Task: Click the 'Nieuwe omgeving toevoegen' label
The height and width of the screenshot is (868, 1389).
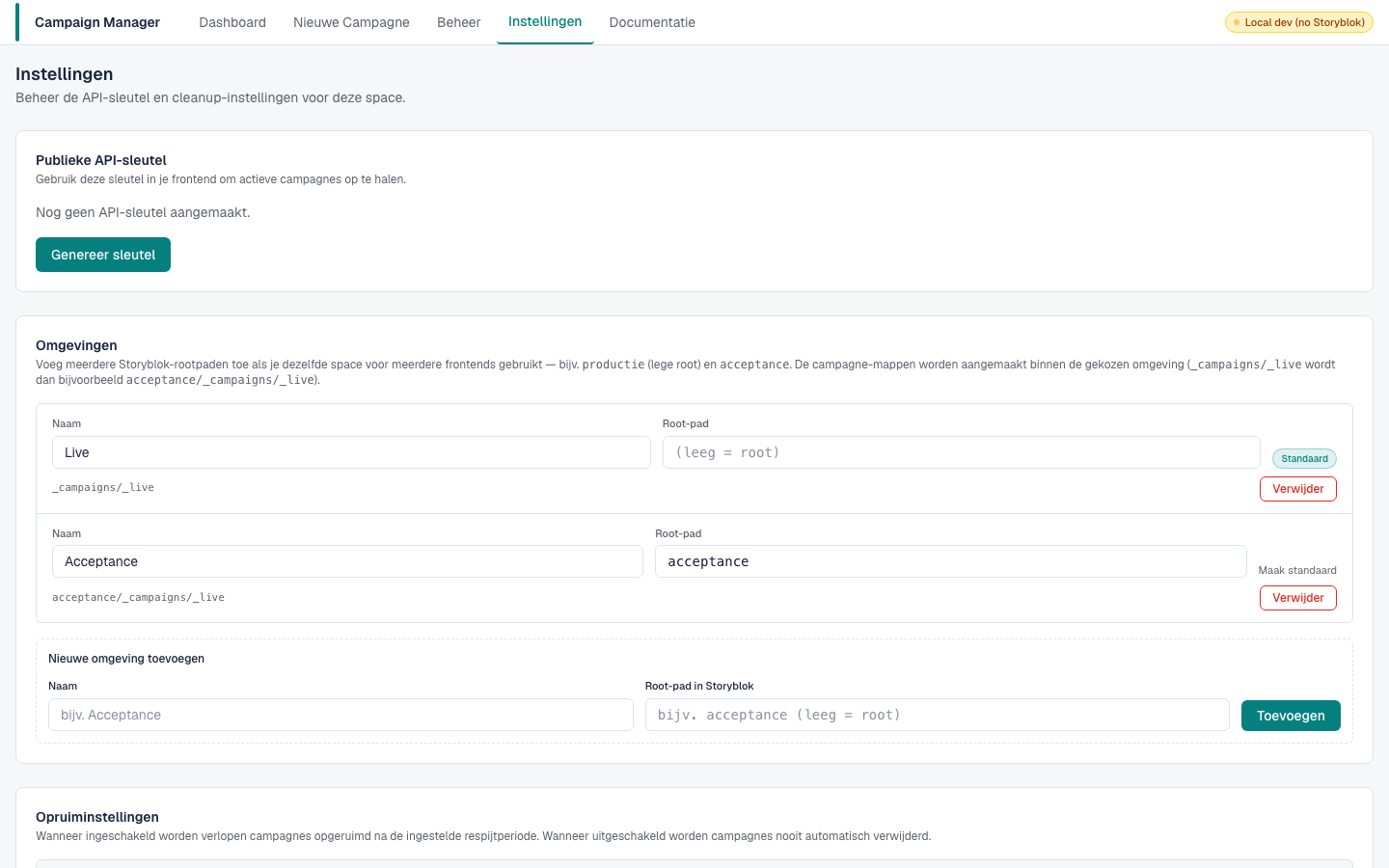Action: (x=126, y=659)
